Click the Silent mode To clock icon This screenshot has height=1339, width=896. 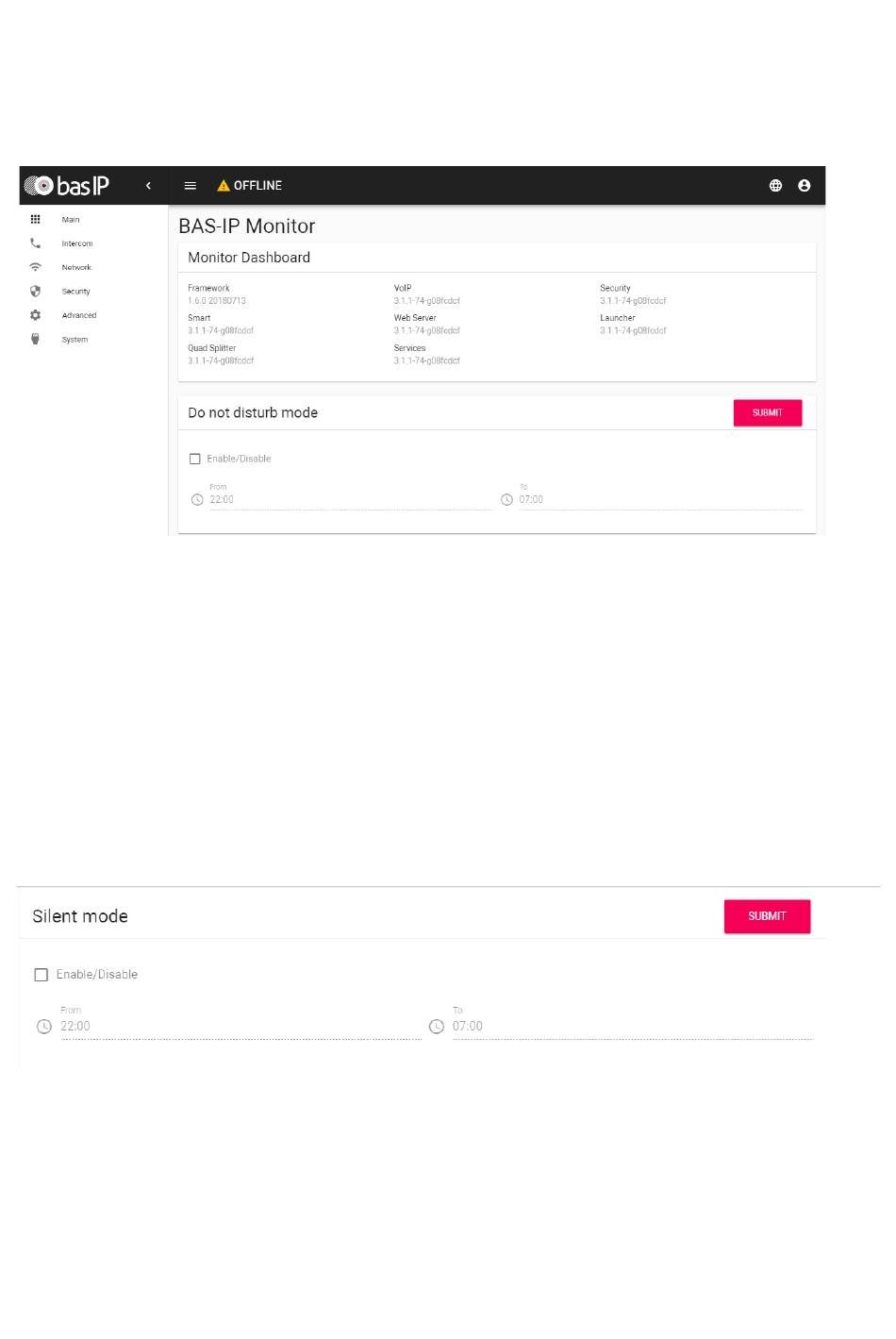(x=437, y=1027)
